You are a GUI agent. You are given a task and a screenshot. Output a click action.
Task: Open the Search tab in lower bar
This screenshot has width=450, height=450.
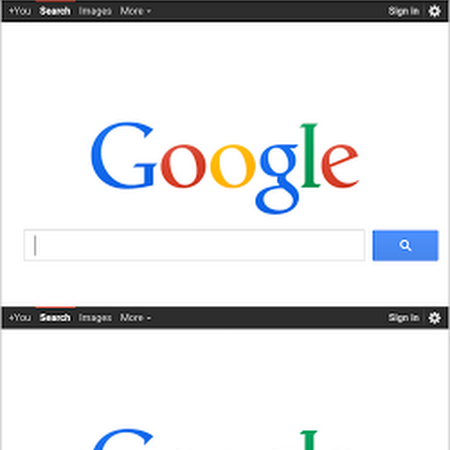click(55, 318)
